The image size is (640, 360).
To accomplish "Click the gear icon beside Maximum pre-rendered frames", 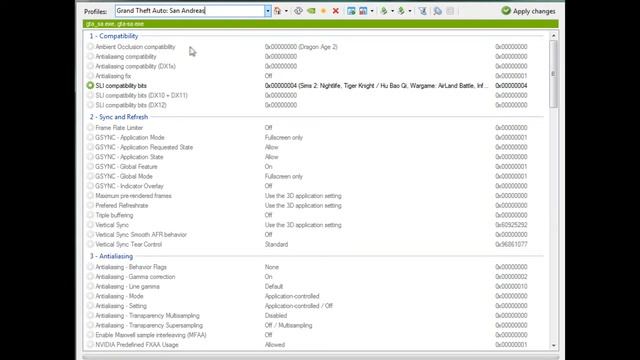I will (x=90, y=196).
